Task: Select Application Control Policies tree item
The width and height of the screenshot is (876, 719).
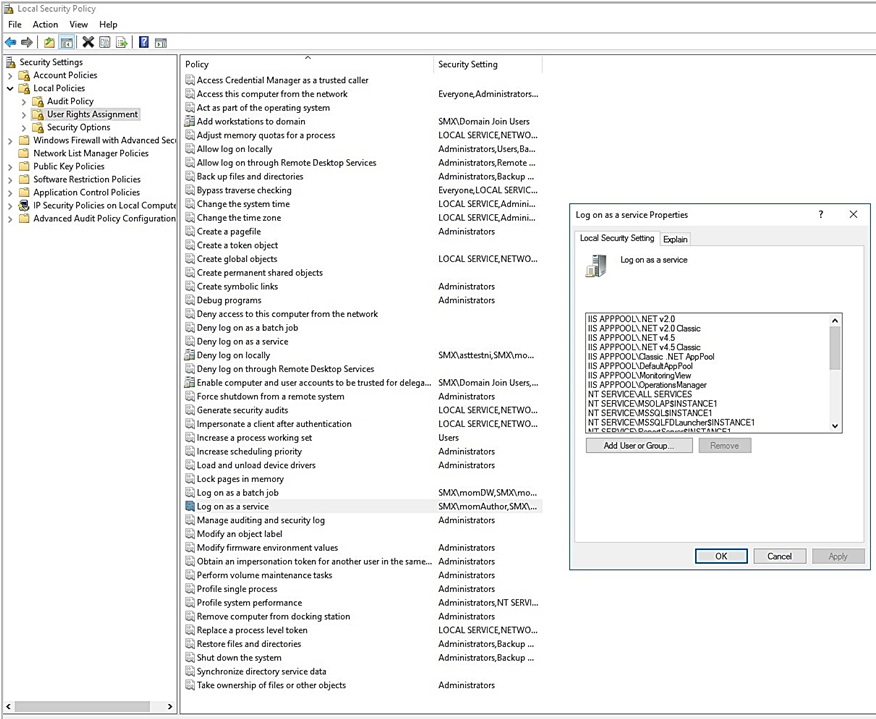Action: [x=87, y=192]
